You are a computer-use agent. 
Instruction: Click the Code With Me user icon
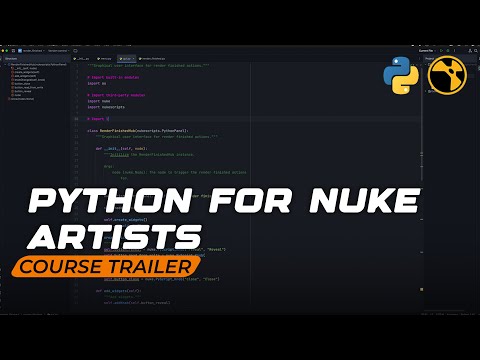click(470, 51)
